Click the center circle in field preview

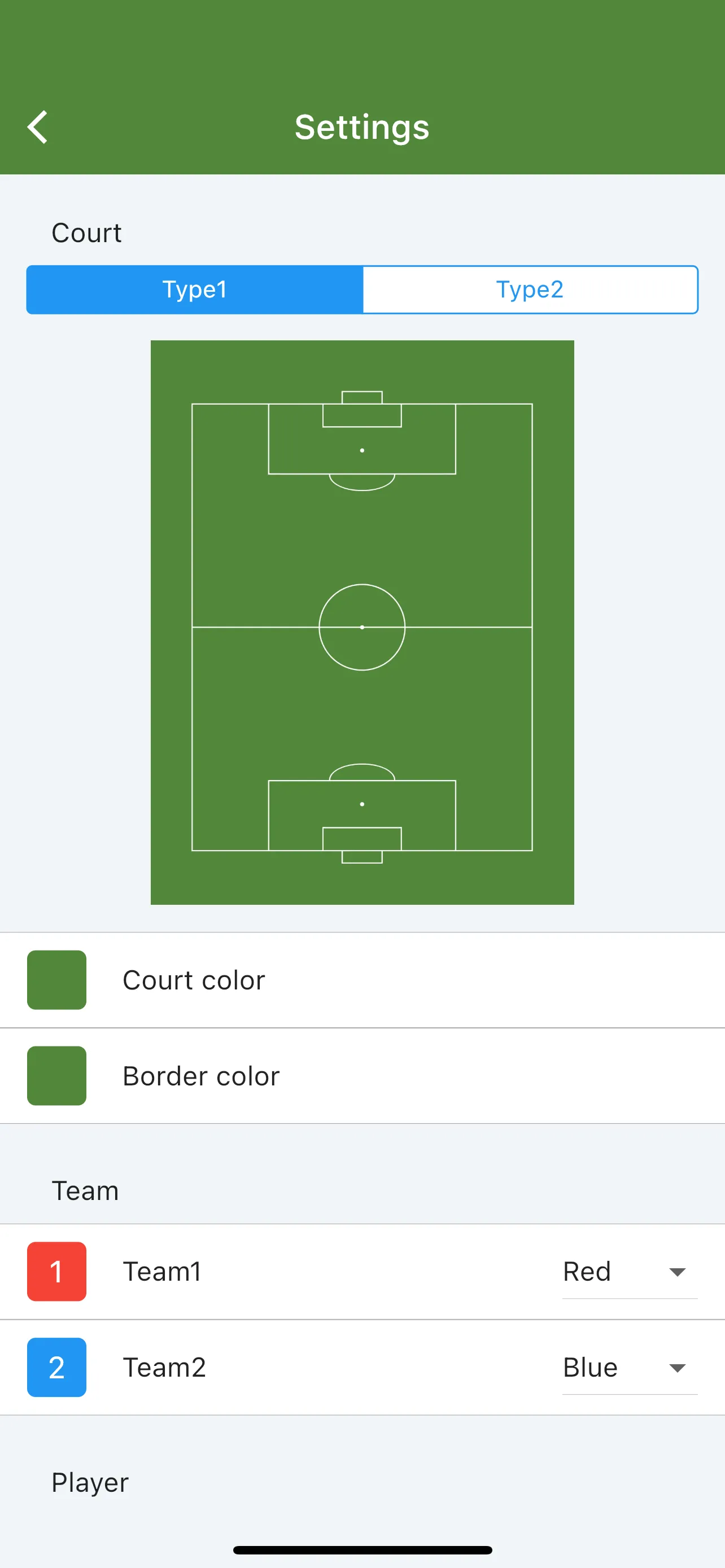(x=362, y=627)
